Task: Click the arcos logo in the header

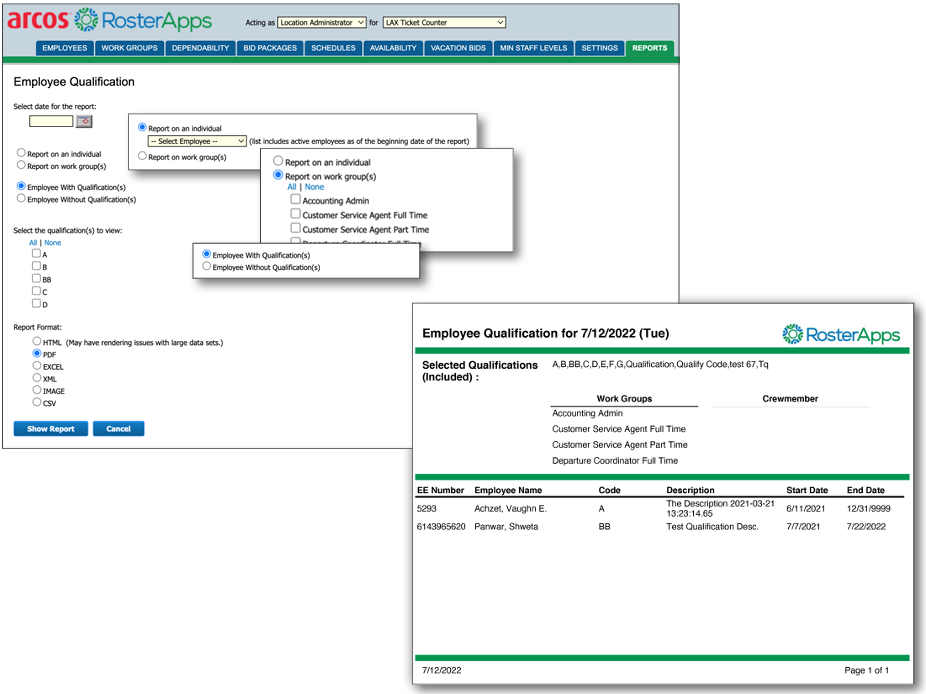Action: point(38,19)
